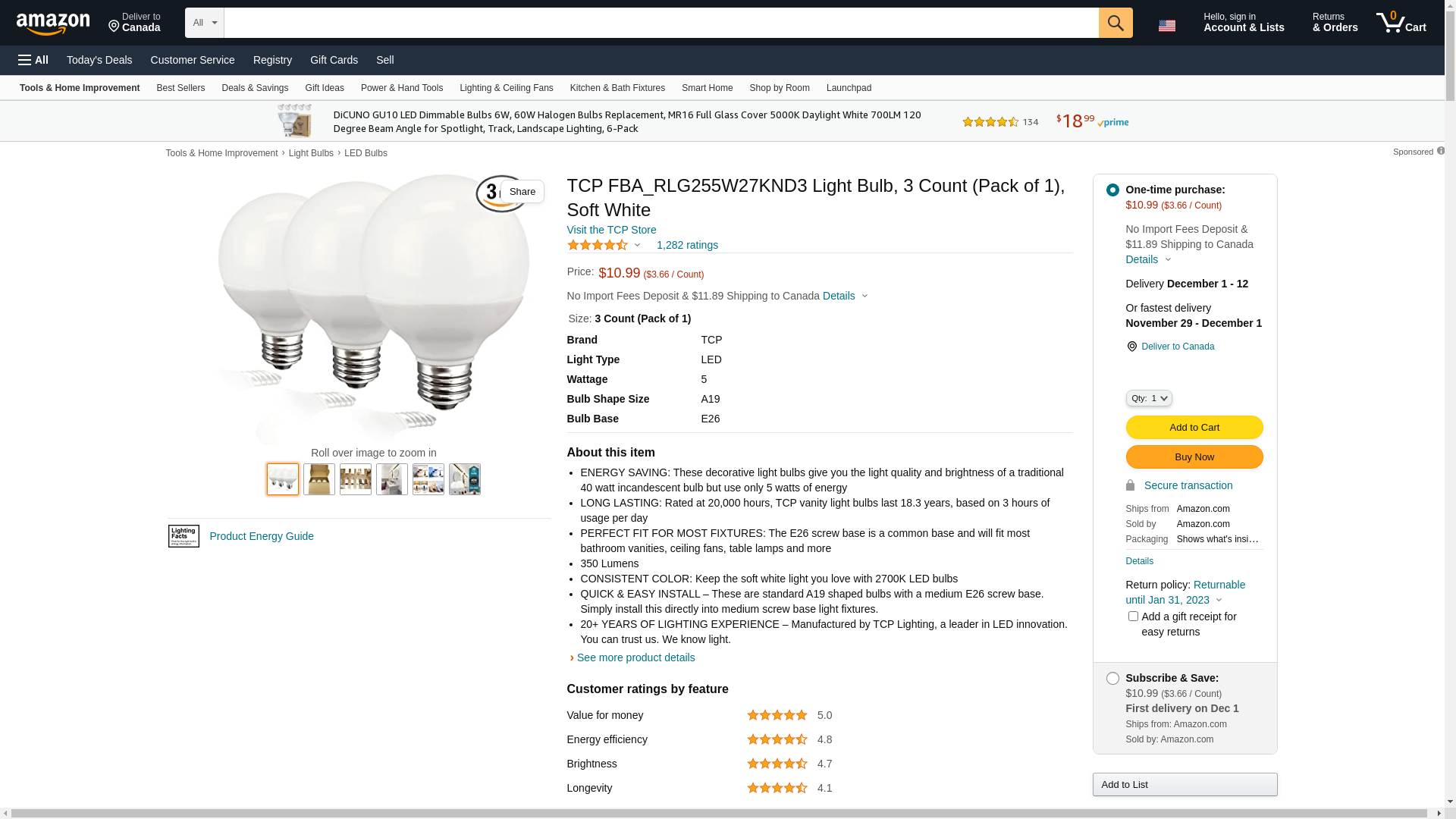Click the search magnifier button

tap(1116, 23)
